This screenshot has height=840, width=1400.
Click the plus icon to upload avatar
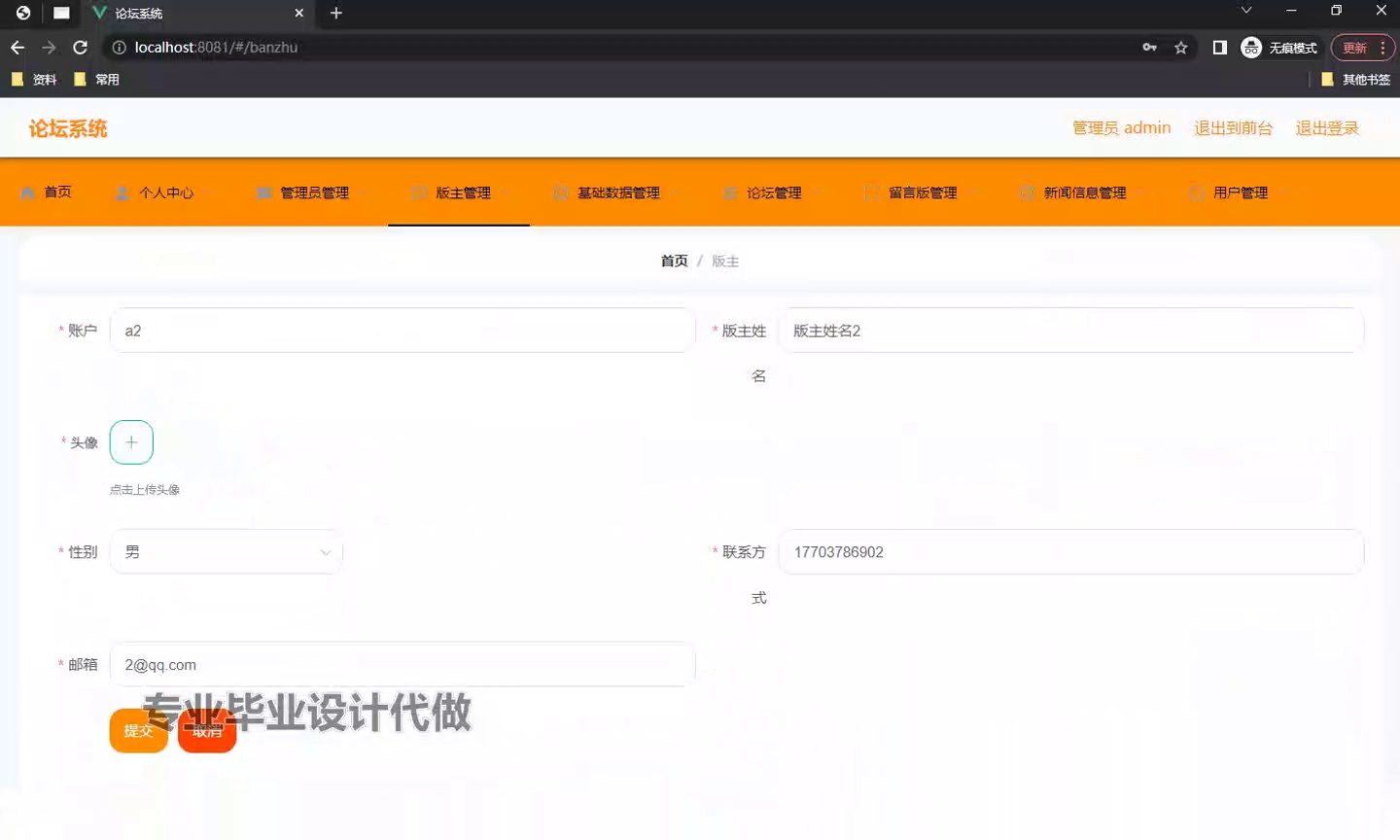(x=131, y=441)
